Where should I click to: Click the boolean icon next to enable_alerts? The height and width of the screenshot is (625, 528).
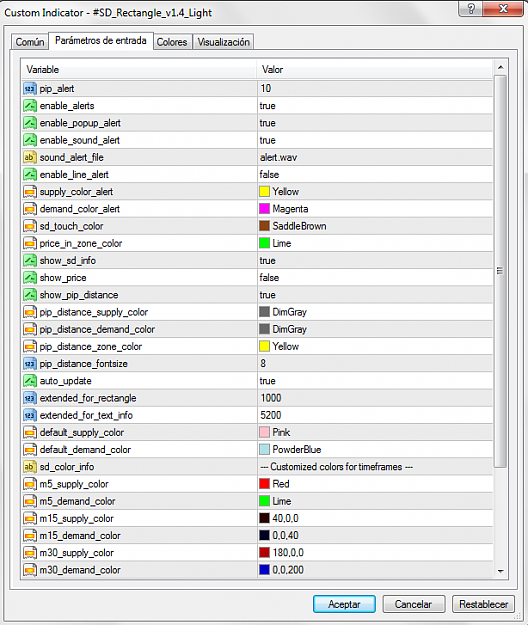coord(30,106)
